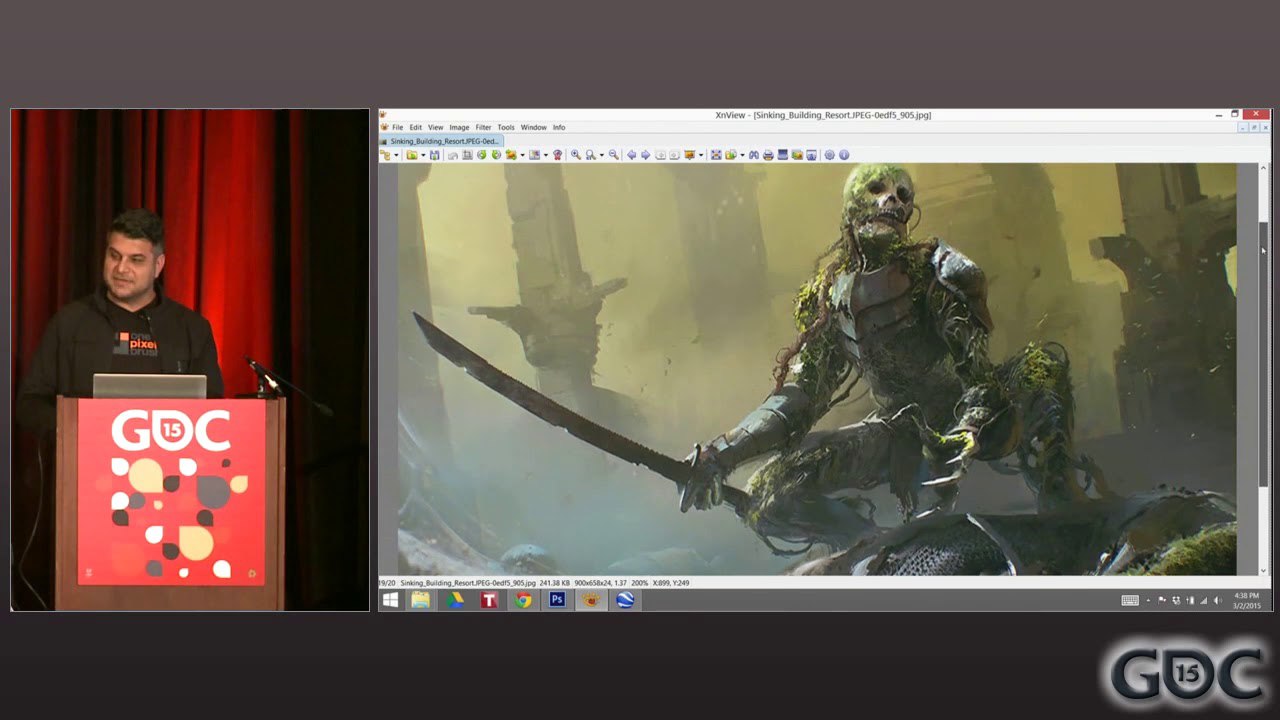Screen dimensions: 1280x720
Task: Click the Open file folder icon
Action: click(412, 155)
